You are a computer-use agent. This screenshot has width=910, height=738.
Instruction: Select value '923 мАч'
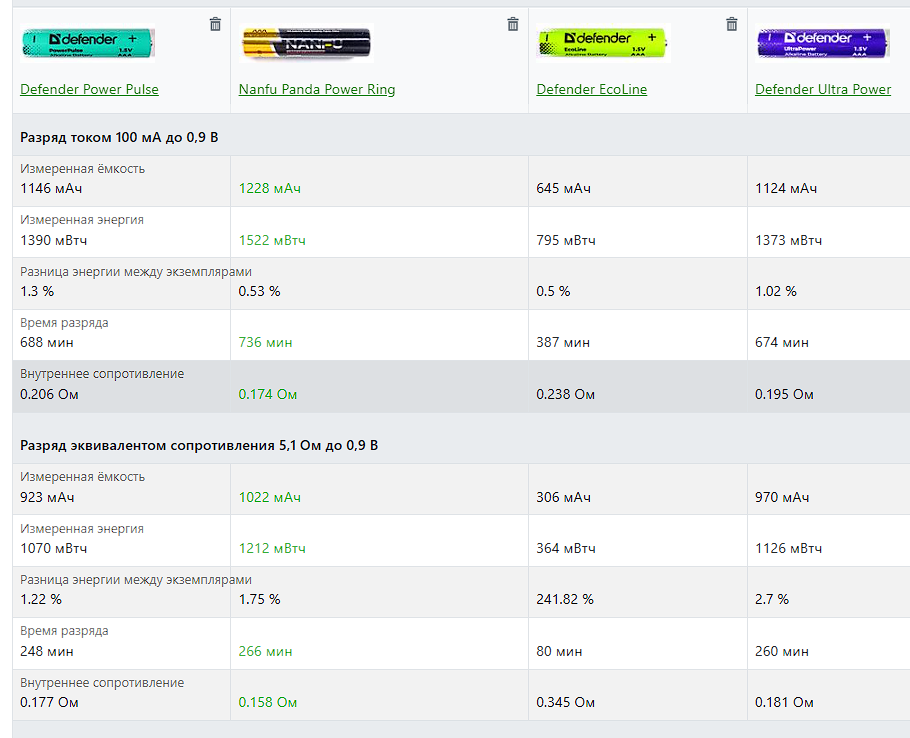pos(47,497)
